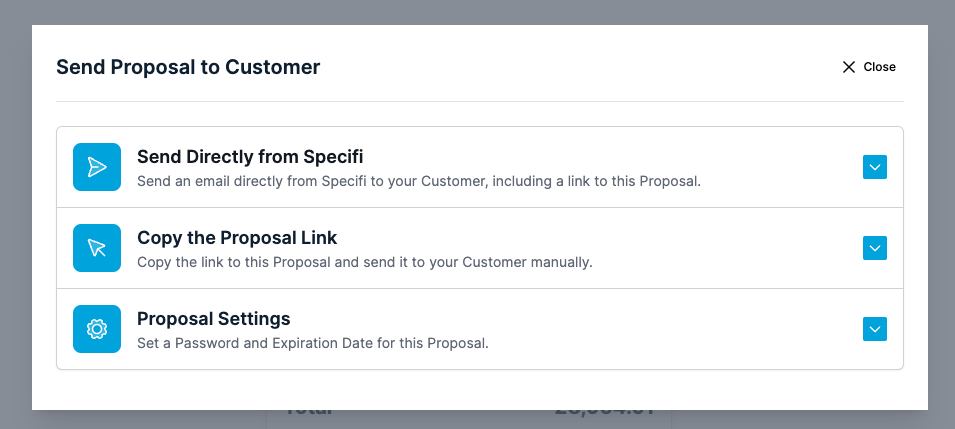Click the X icon beside Close
The image size is (955, 429).
pos(848,67)
